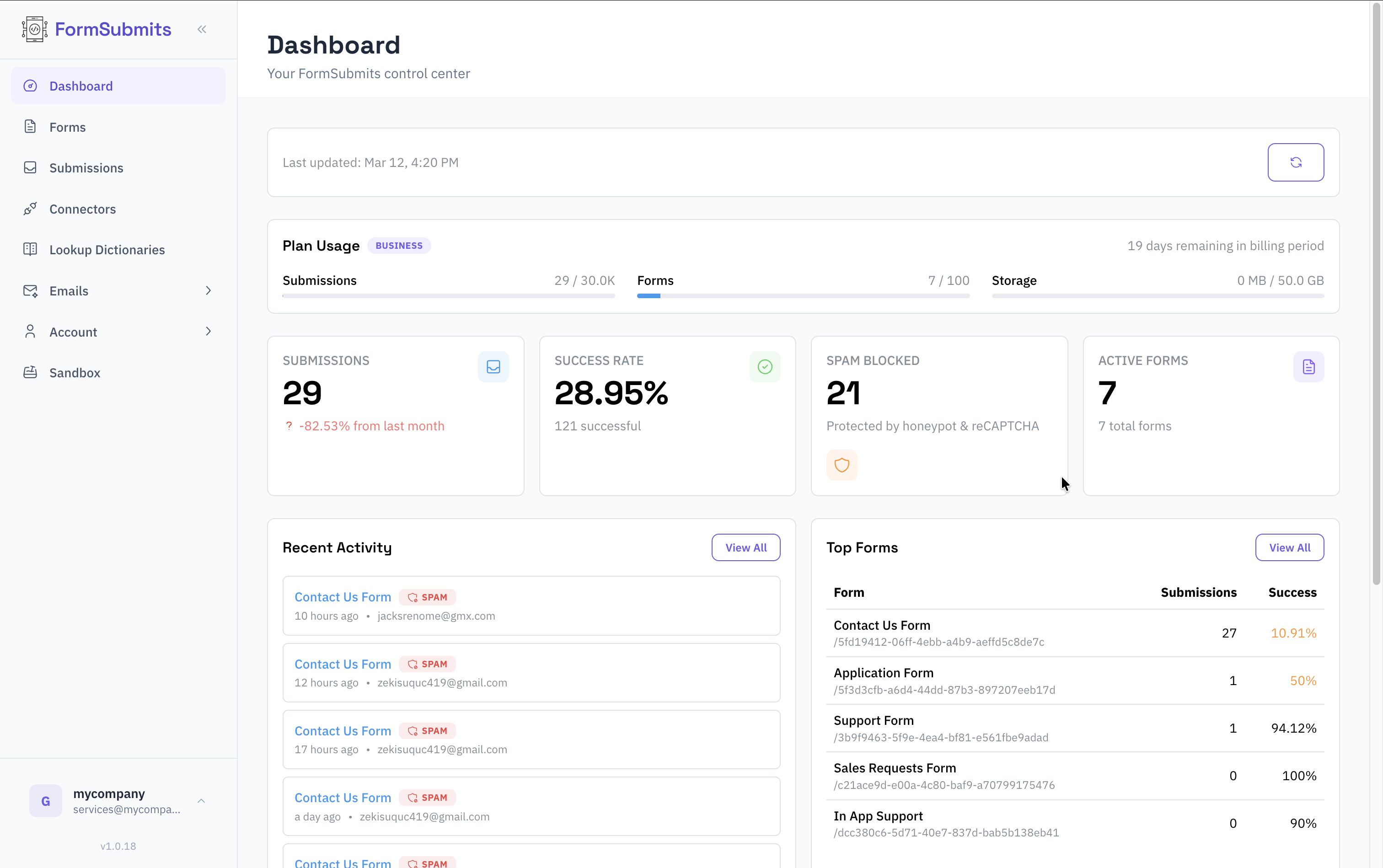Click the FormSubmits logo icon
Image resolution: width=1383 pixels, height=868 pixels.
point(34,29)
